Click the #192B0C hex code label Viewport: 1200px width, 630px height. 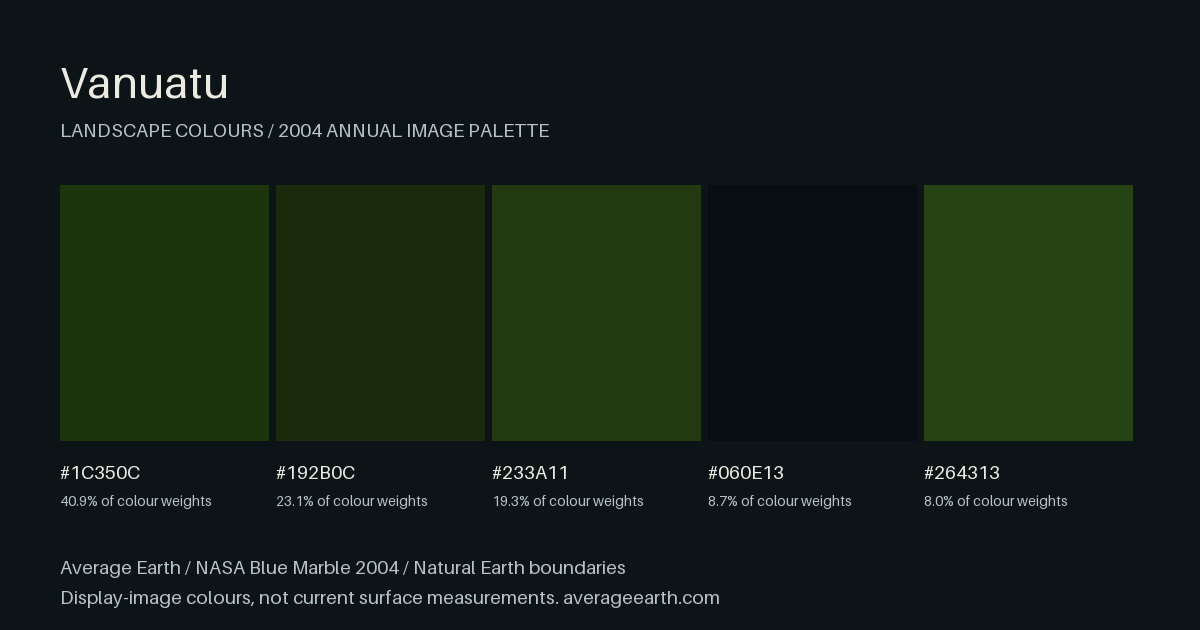tap(316, 473)
